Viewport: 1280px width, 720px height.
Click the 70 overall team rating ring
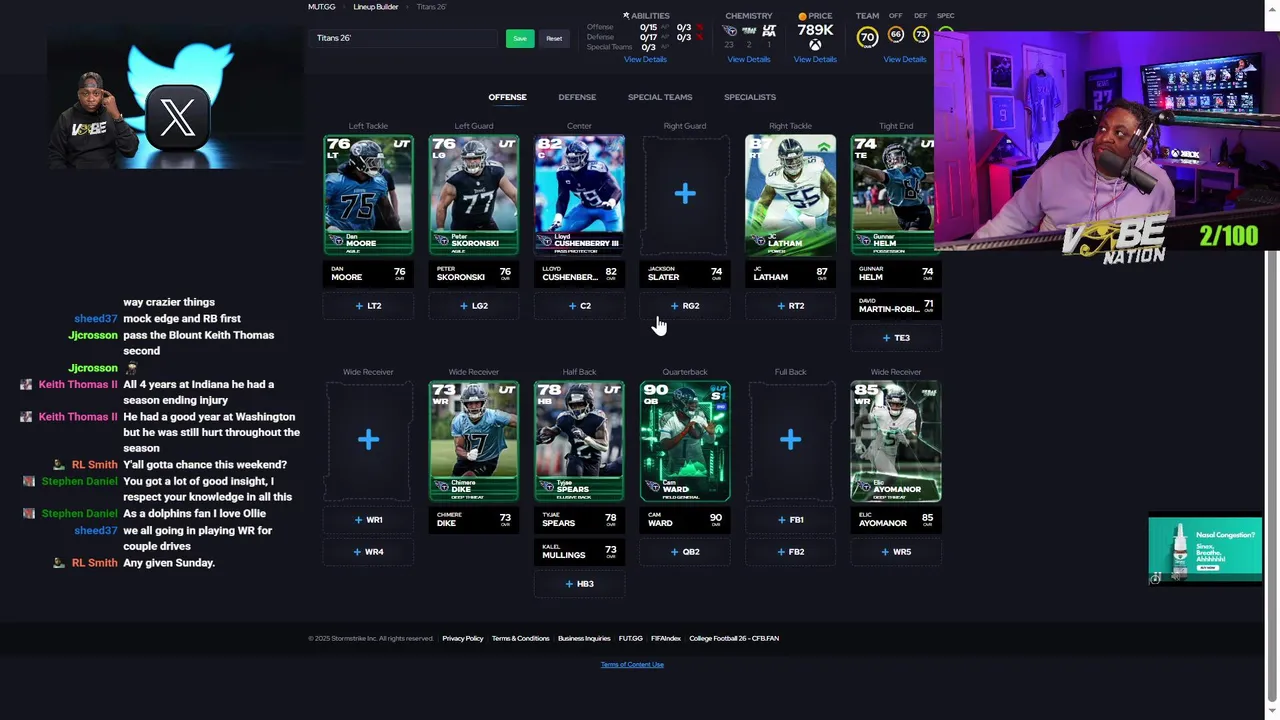867,37
